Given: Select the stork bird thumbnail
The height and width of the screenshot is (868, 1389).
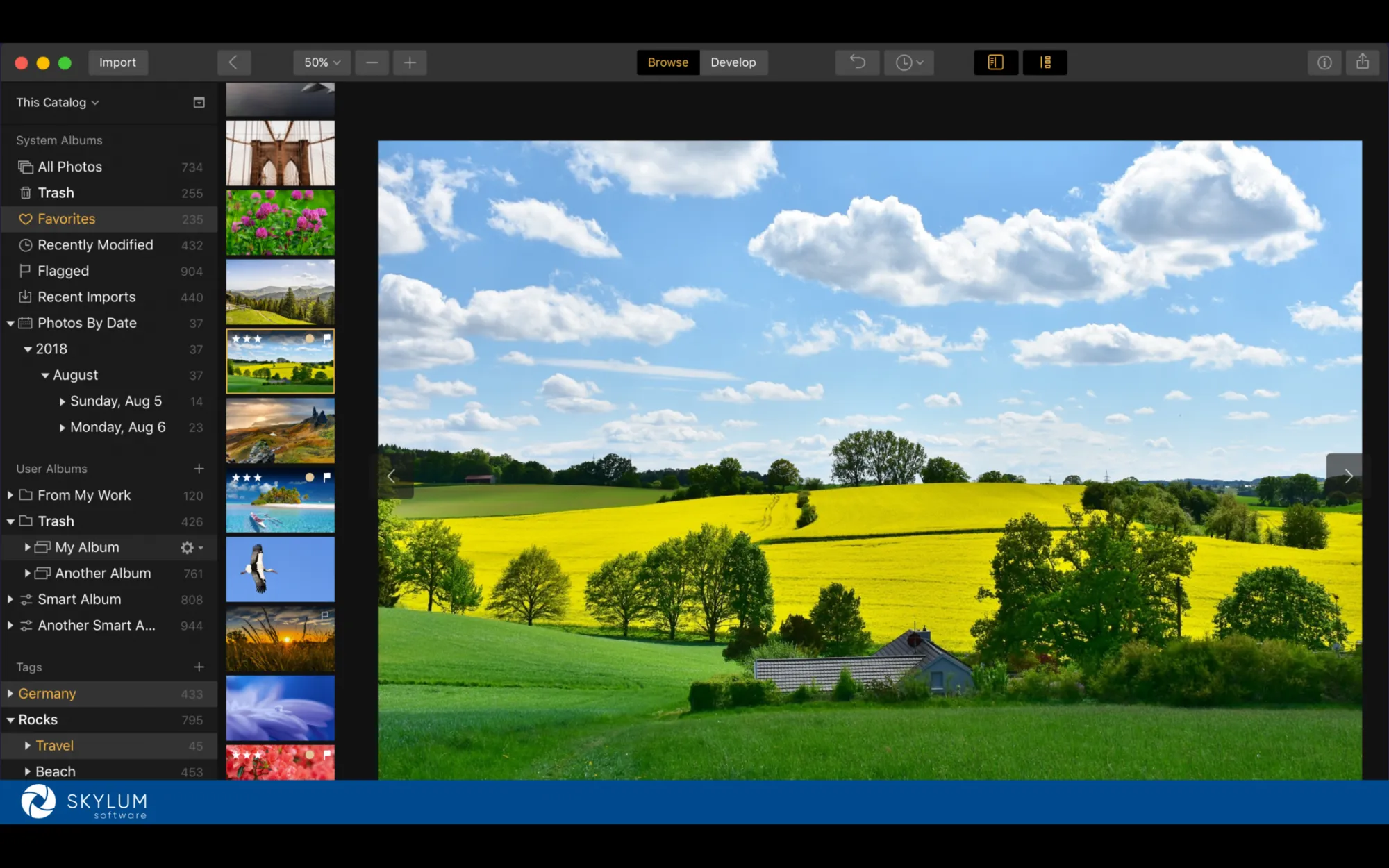Looking at the screenshot, I should point(280,569).
